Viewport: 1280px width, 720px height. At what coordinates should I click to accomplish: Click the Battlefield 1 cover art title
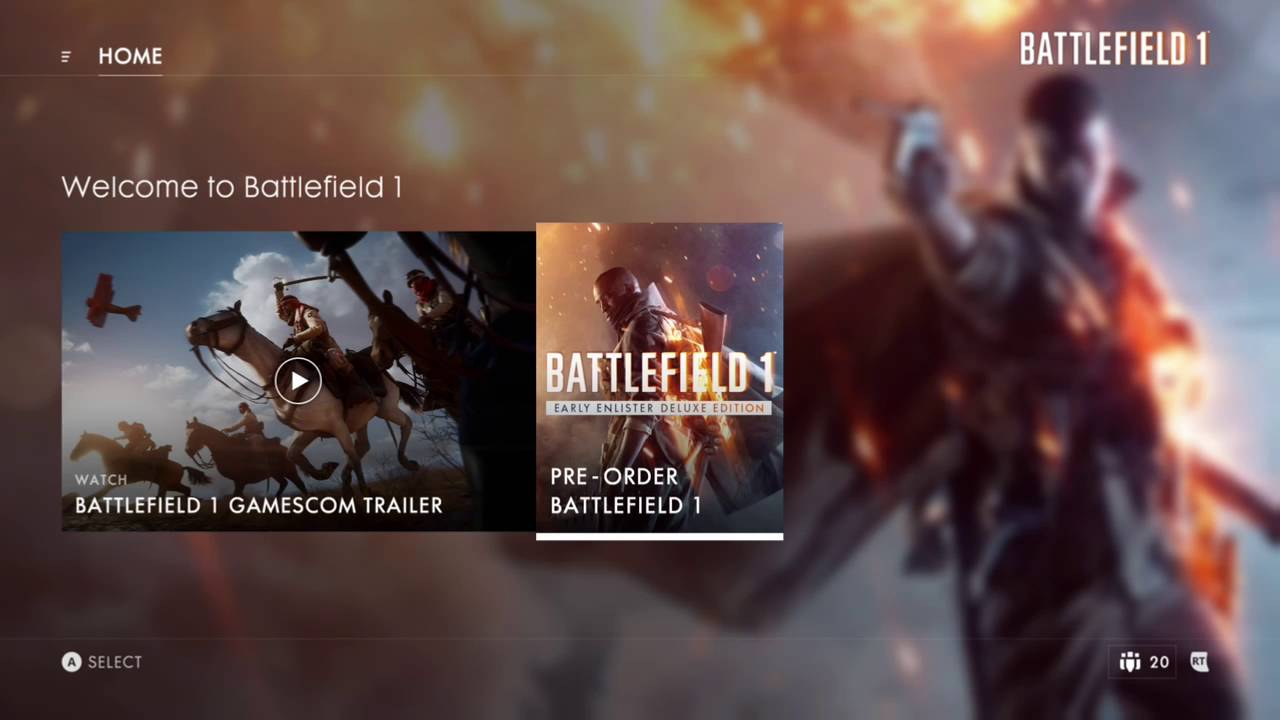[660, 373]
